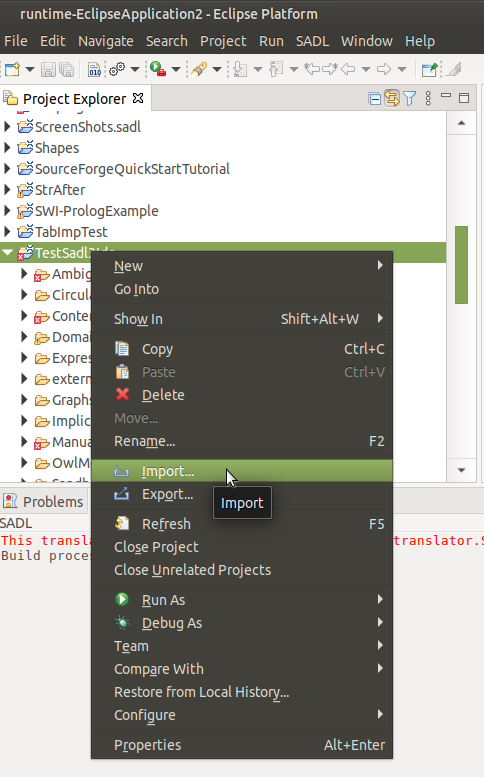Open the Compare With submenu
Viewport: 484px width, 777px height.
242,669
